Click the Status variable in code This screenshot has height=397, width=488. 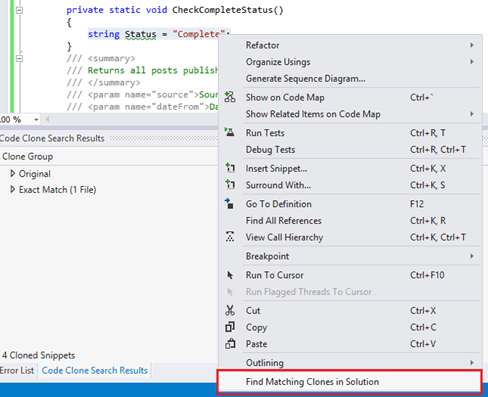tap(140, 34)
